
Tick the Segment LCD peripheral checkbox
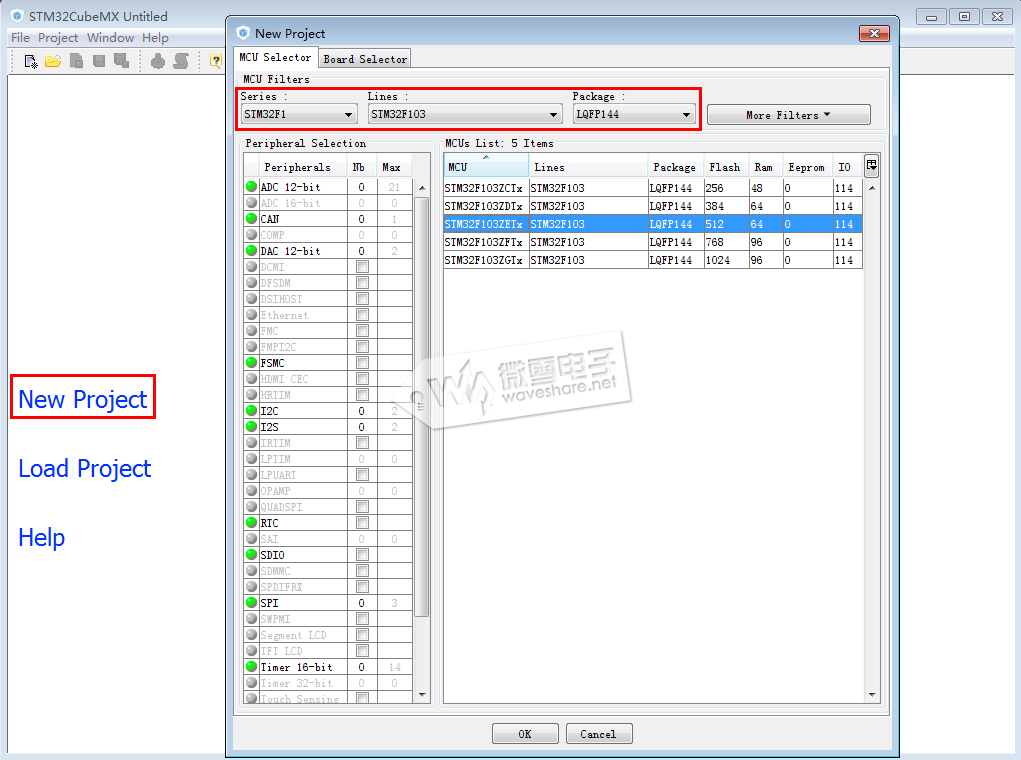coord(363,635)
